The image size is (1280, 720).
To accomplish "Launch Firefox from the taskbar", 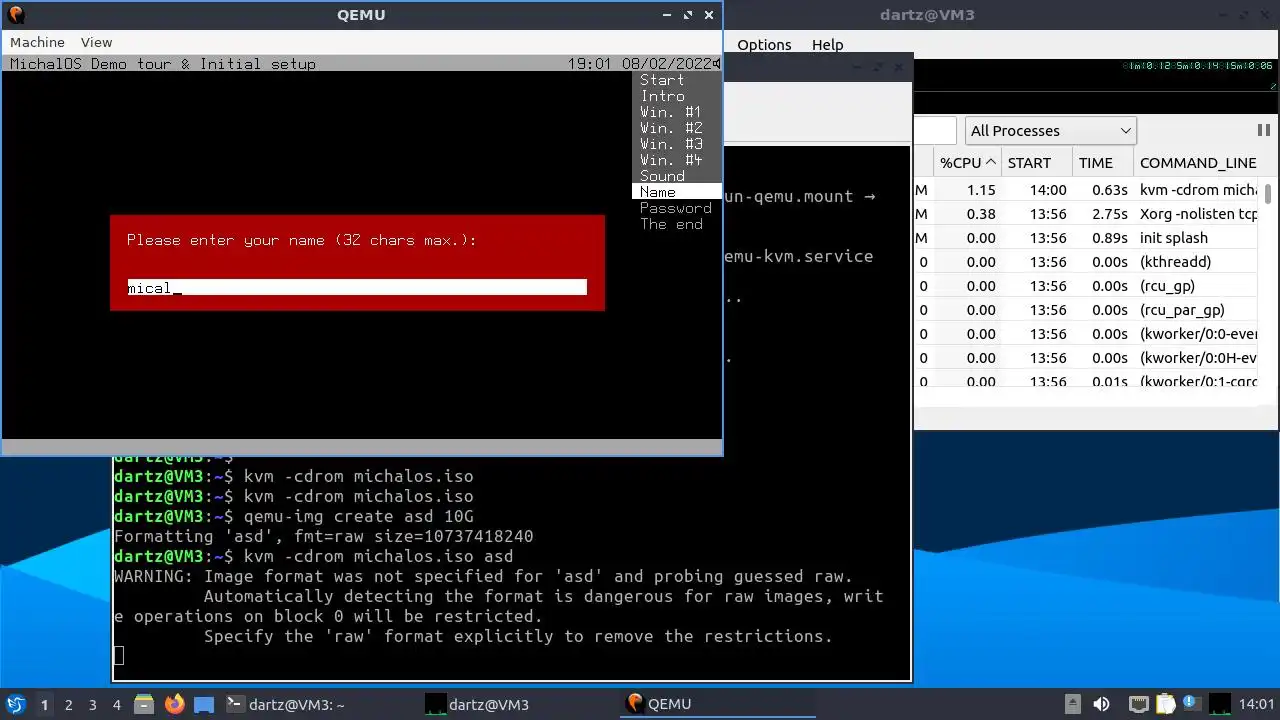I will (x=174, y=704).
